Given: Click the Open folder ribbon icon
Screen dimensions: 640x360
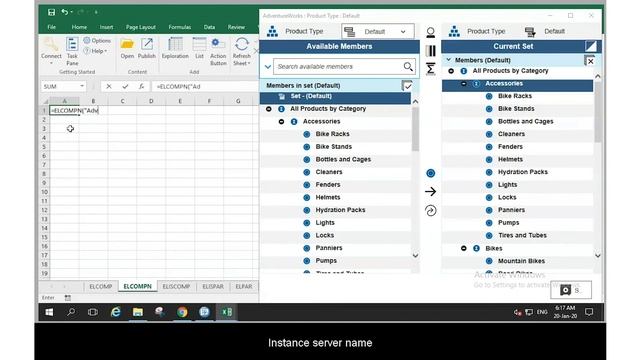Looking at the screenshot, I should coord(127,48).
